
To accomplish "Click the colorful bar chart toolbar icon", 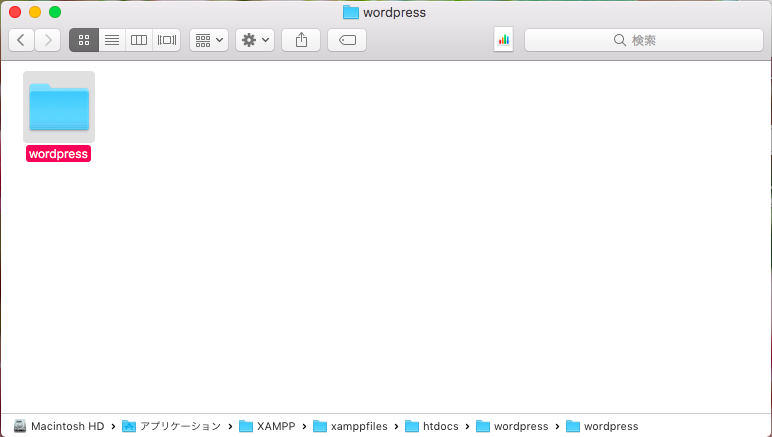I will 504,40.
